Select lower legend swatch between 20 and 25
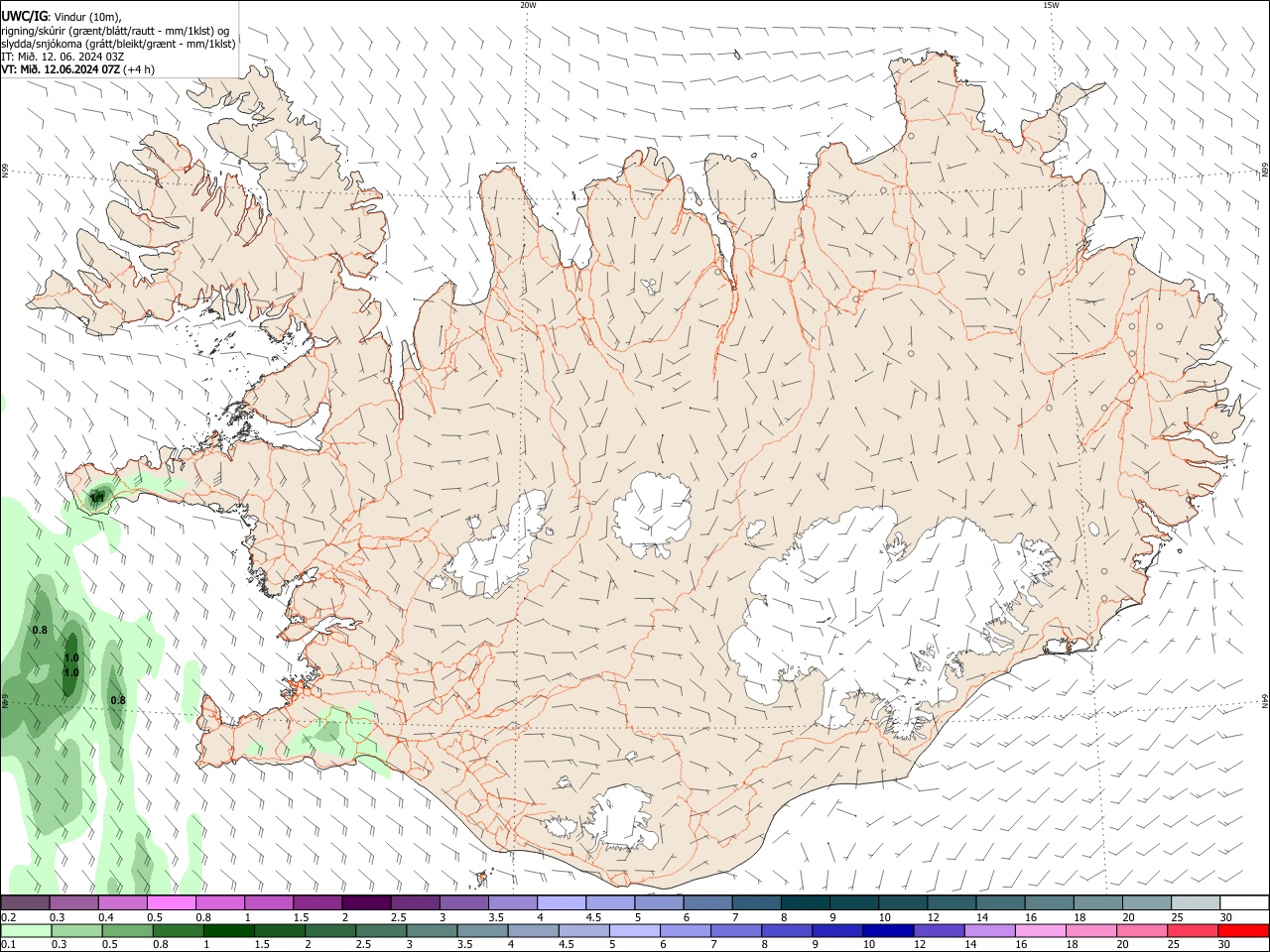The height and width of the screenshot is (952, 1270). (x=1141, y=930)
